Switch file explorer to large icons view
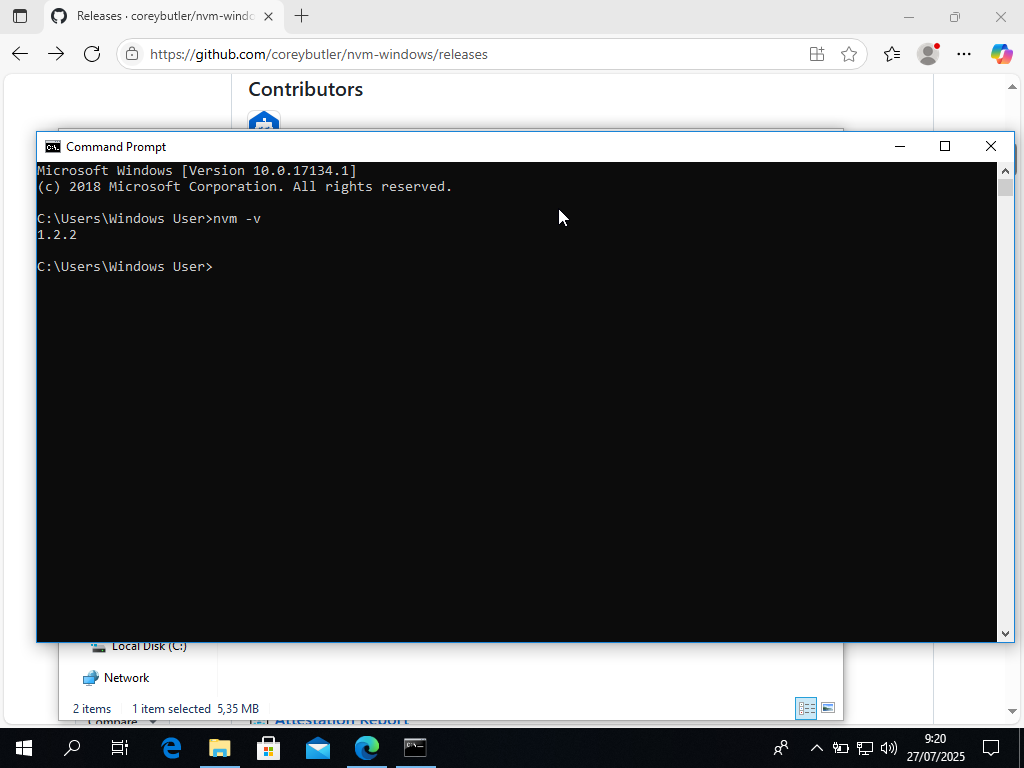 click(x=829, y=708)
